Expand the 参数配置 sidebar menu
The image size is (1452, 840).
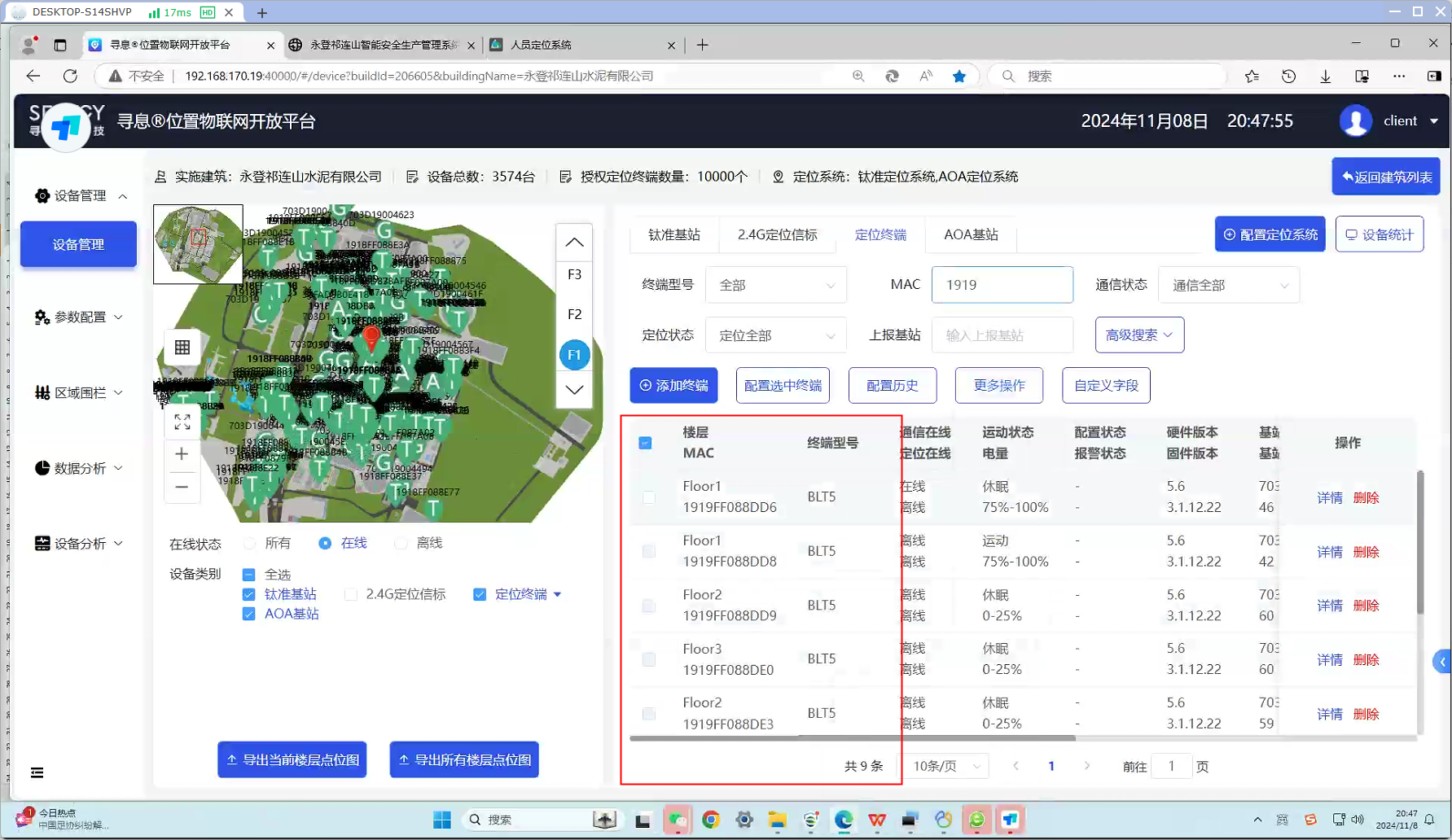click(79, 317)
